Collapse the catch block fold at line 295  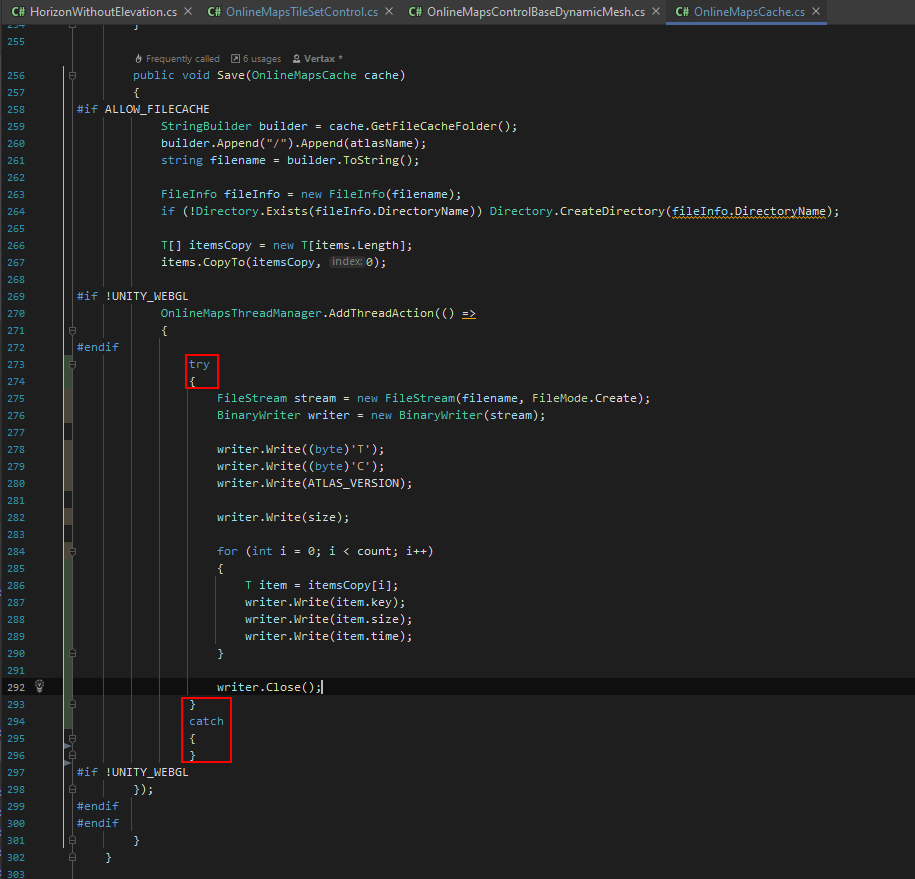coord(72,738)
